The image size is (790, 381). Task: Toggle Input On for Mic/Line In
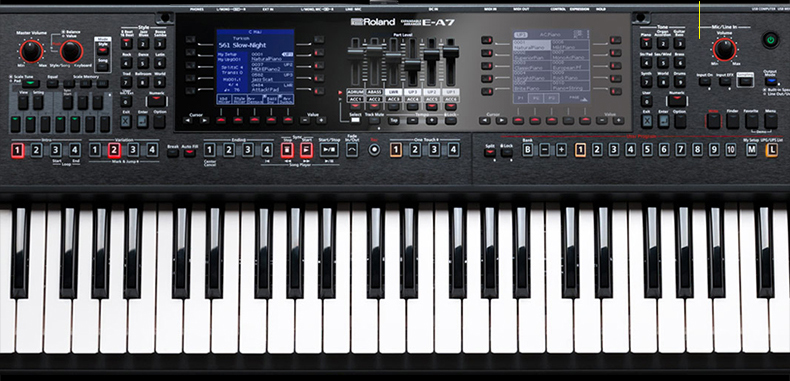705,82
